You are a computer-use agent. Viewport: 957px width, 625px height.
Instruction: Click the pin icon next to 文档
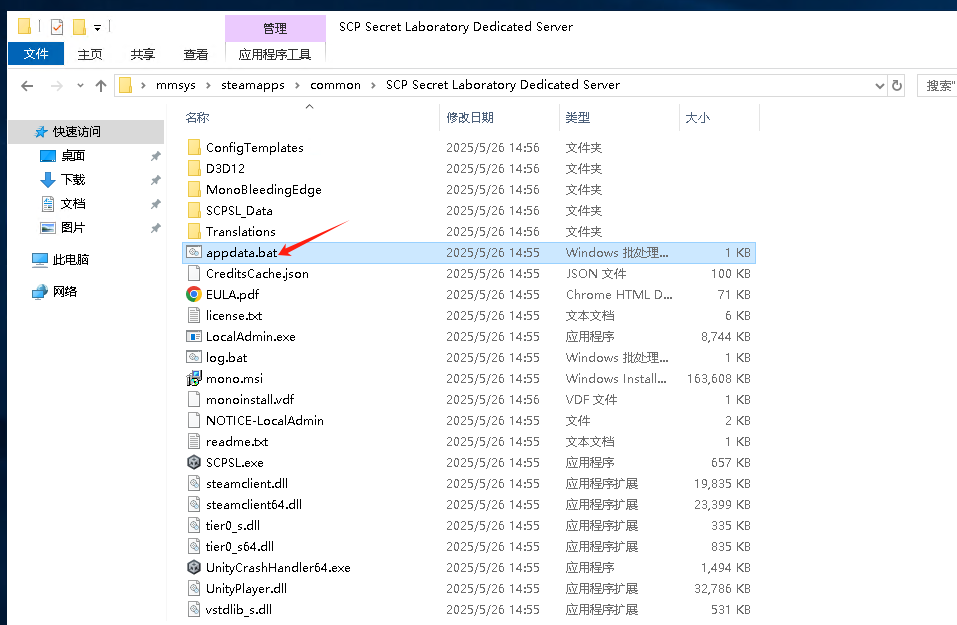tap(156, 204)
